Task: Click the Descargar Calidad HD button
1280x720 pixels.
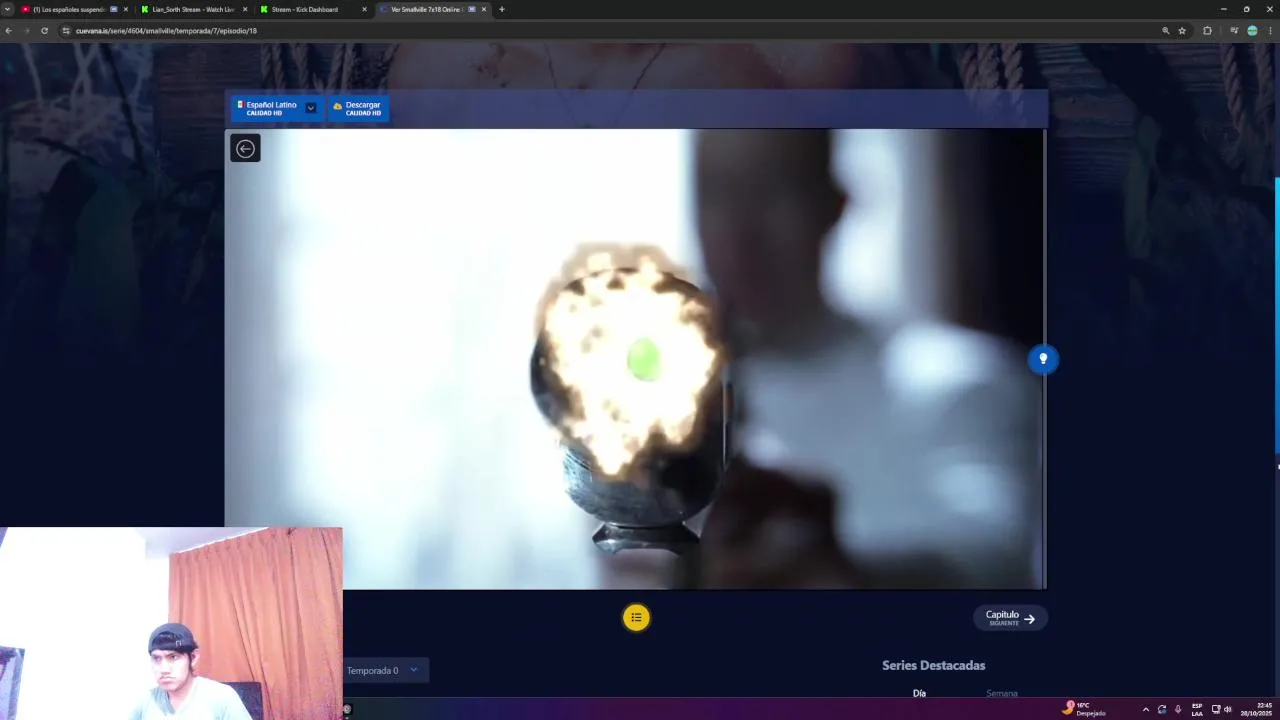Action: (x=358, y=108)
